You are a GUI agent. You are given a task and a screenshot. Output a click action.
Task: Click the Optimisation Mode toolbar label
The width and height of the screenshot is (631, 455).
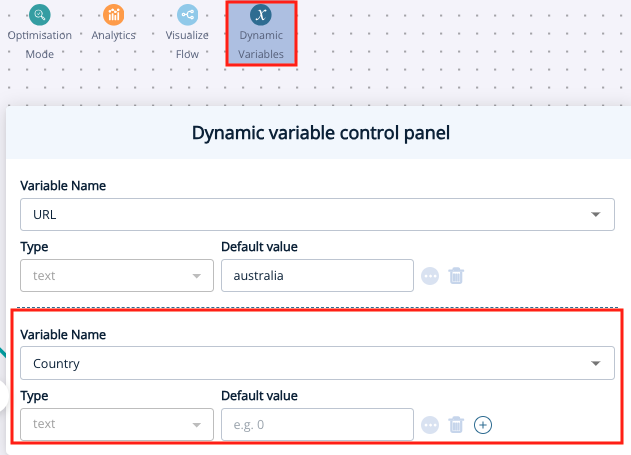click(x=39, y=44)
